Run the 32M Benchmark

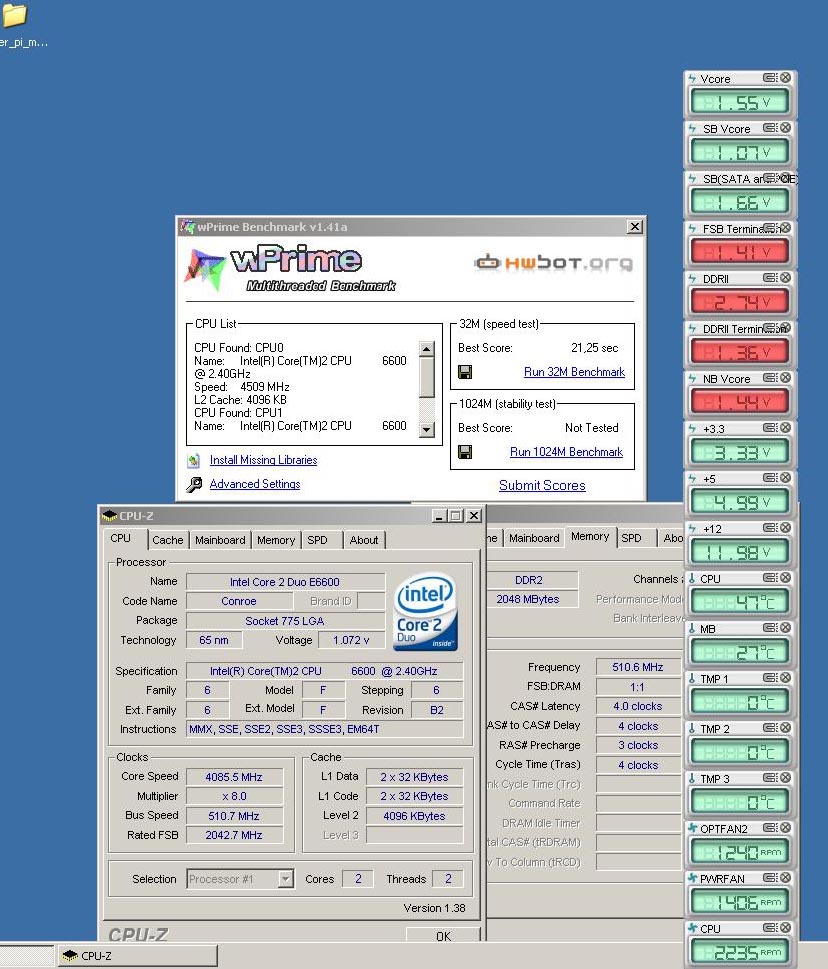pyautogui.click(x=574, y=372)
